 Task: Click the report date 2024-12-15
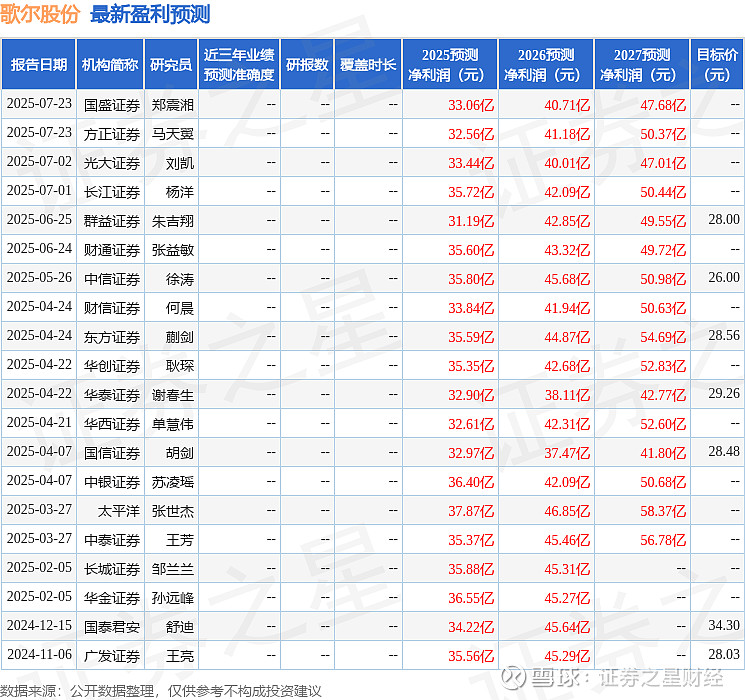coord(39,625)
